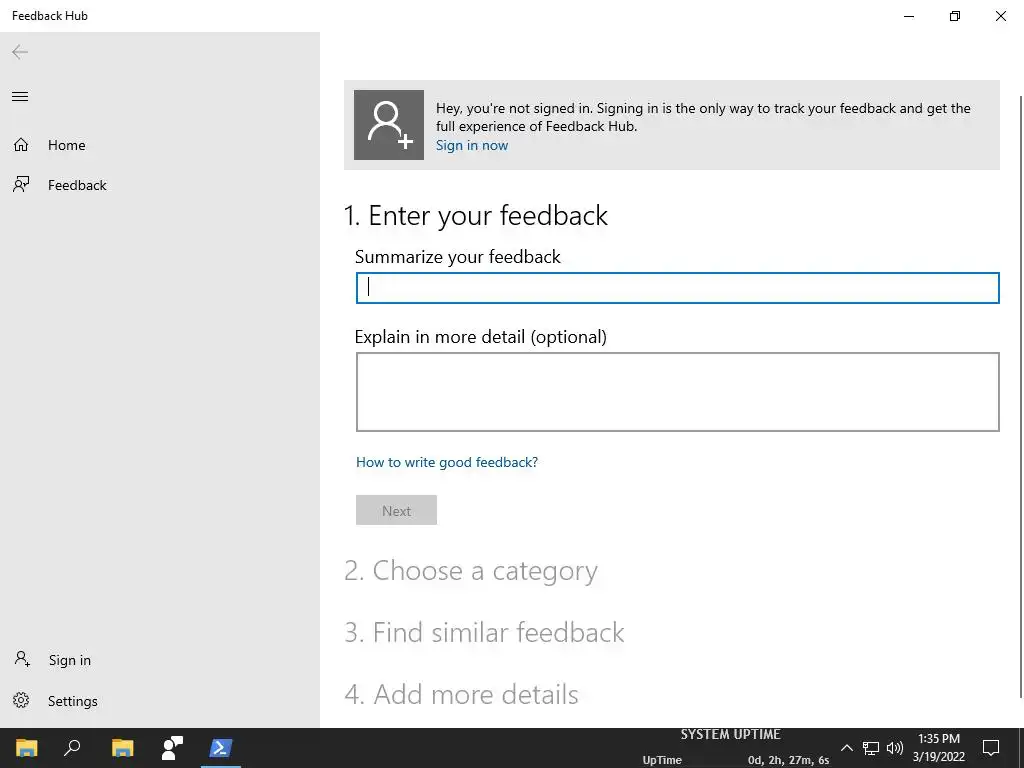Click the add-user avatar in the sign-in banner
The image size is (1024, 768).
pyautogui.click(x=389, y=125)
